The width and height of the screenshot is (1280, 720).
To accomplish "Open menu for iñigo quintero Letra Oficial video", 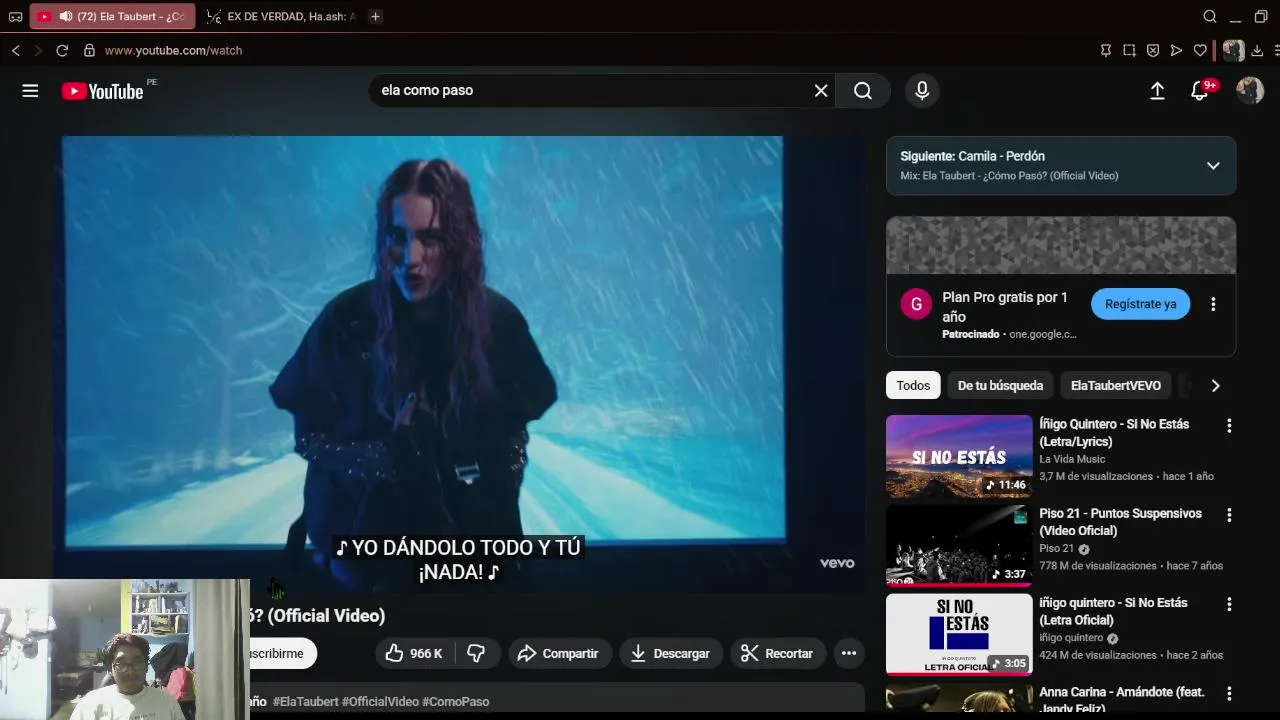I will (1229, 605).
